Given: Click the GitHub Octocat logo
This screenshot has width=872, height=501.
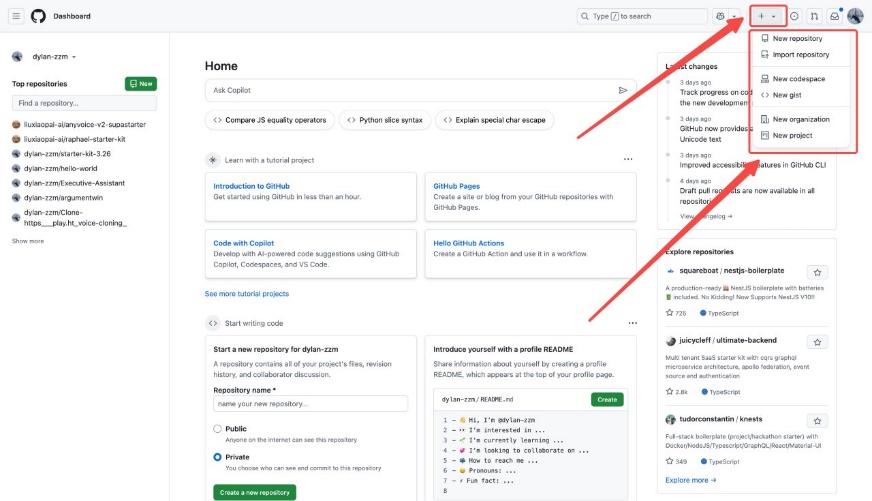Looking at the screenshot, I should click(38, 16).
